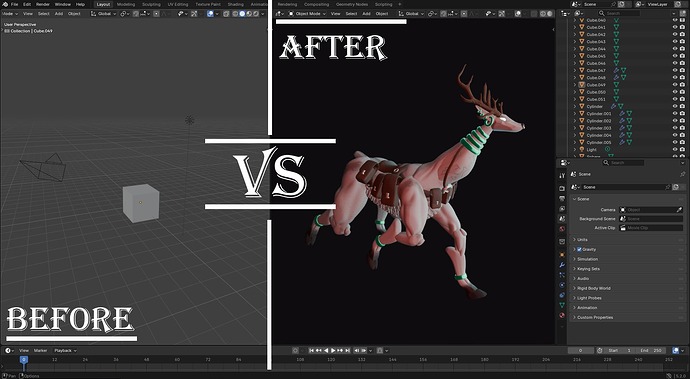Viewport: 690px width, 379px height.
Task: Click the modifier wrench icon beside Cube.047
Action: coord(616,70)
